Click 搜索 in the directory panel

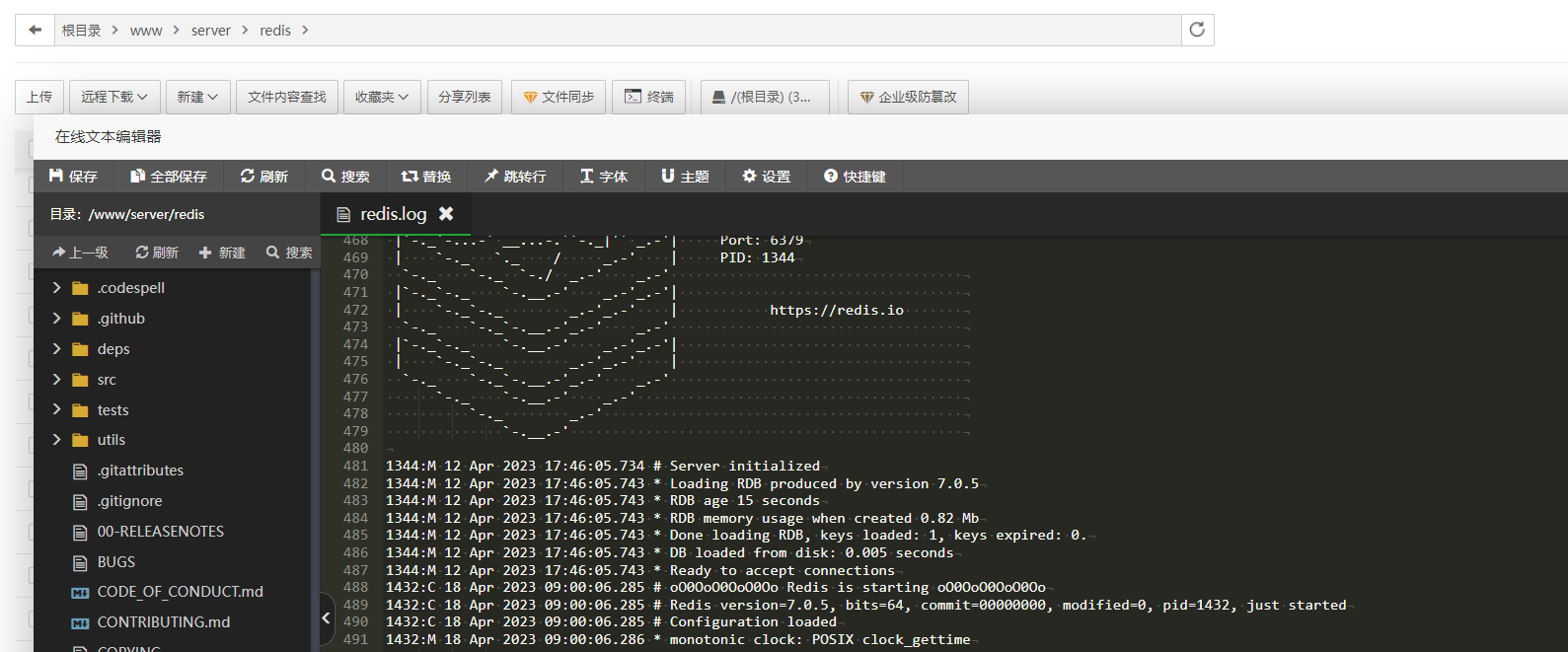289,253
